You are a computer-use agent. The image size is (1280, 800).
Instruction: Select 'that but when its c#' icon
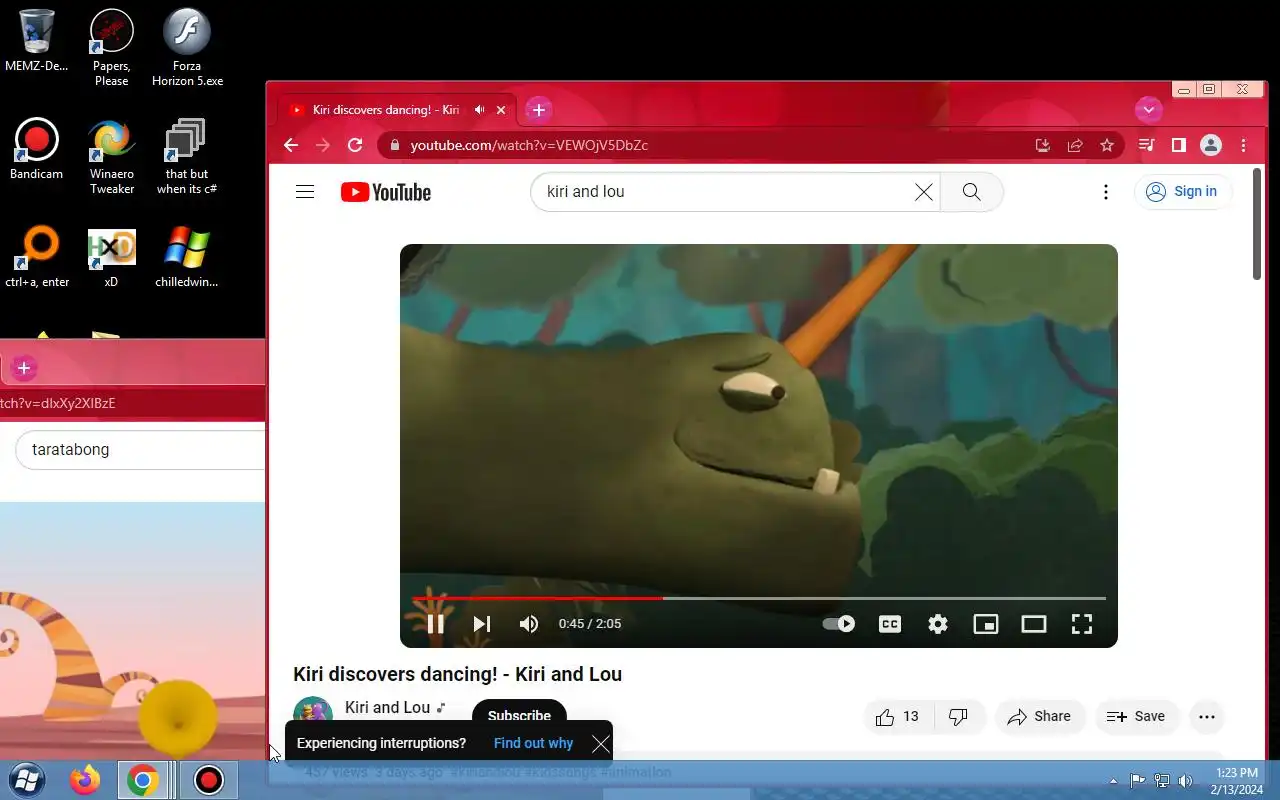(x=187, y=156)
